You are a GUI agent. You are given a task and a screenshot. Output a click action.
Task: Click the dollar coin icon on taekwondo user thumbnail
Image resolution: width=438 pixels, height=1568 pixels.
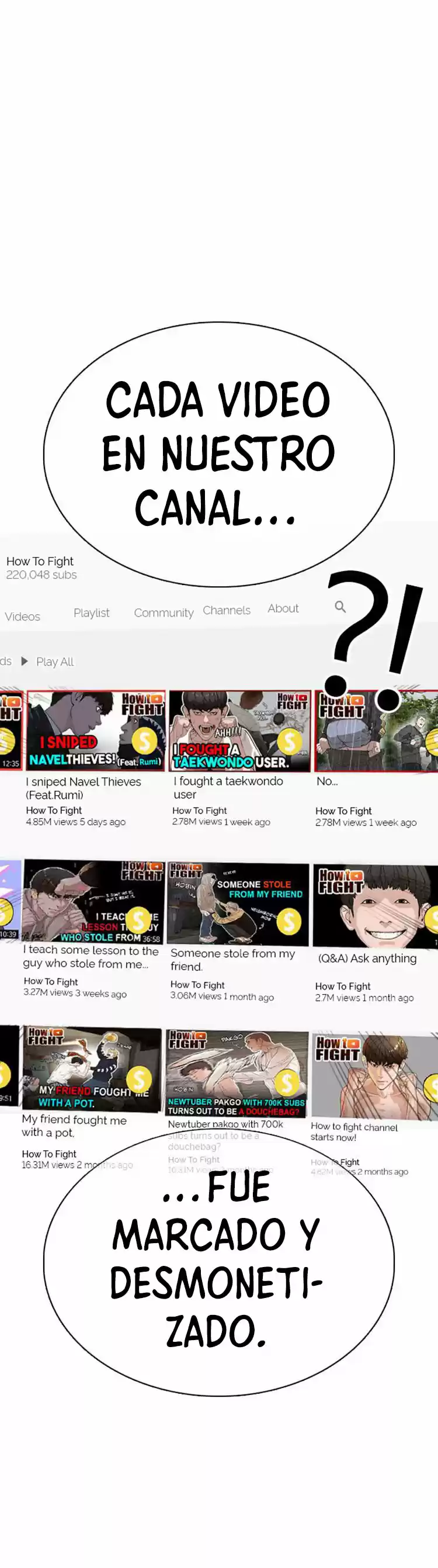point(290,742)
